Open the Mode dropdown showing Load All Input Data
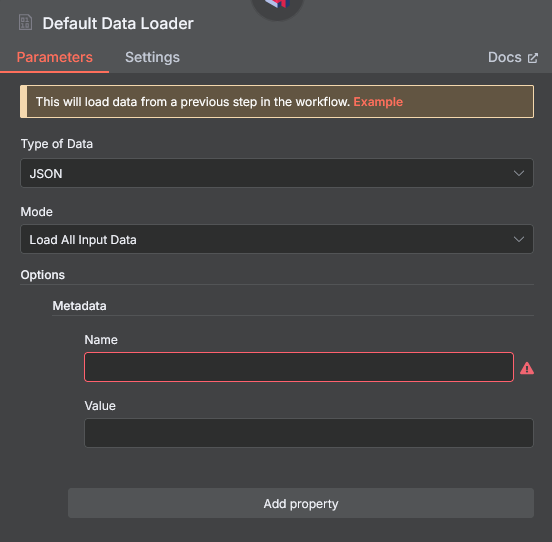This screenshot has width=552, height=542. tap(277, 239)
